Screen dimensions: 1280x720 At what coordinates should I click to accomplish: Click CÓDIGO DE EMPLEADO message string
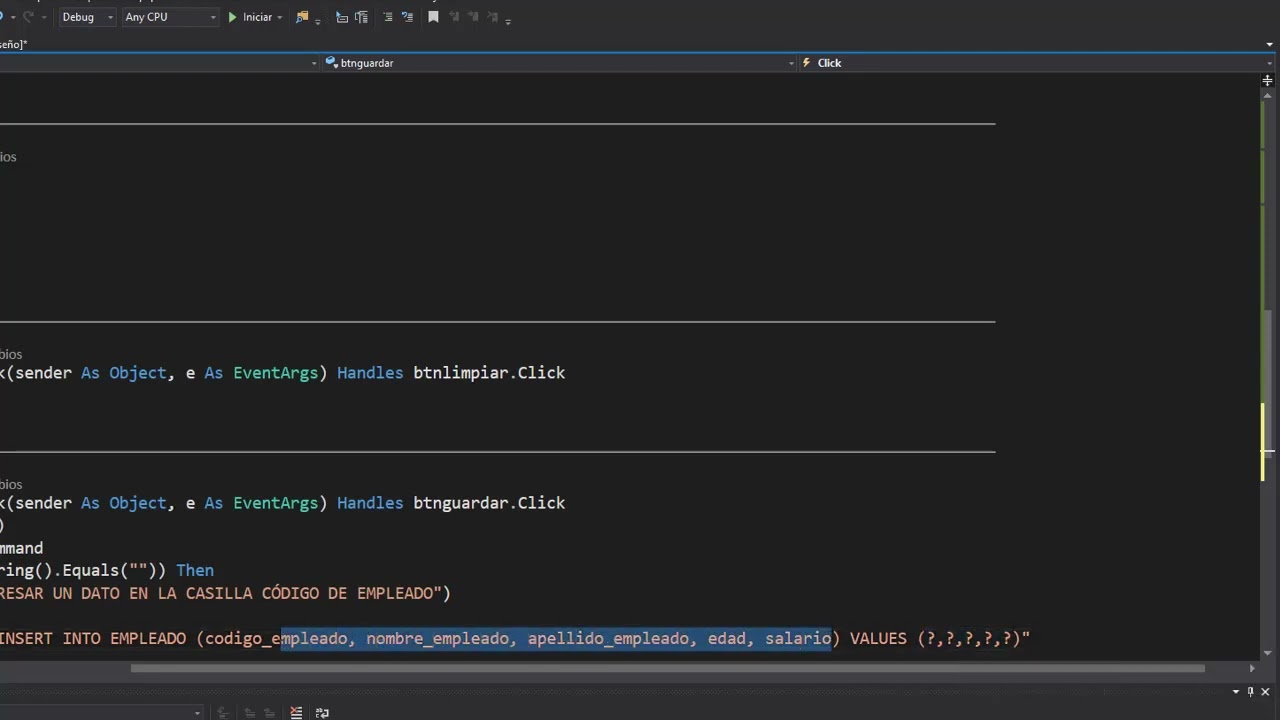pos(349,593)
